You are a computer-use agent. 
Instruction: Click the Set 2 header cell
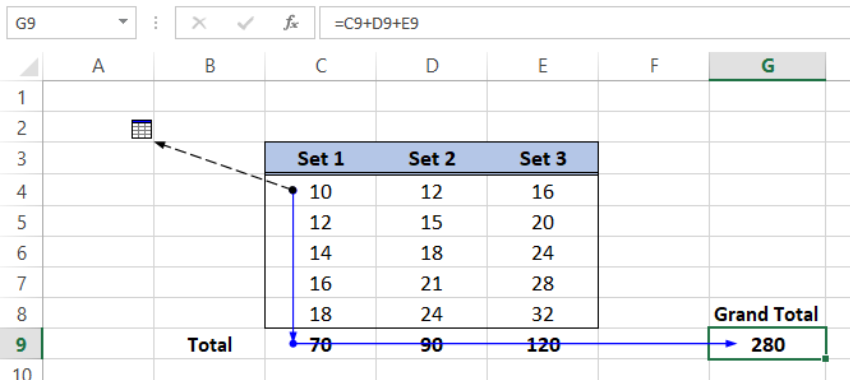click(432, 158)
